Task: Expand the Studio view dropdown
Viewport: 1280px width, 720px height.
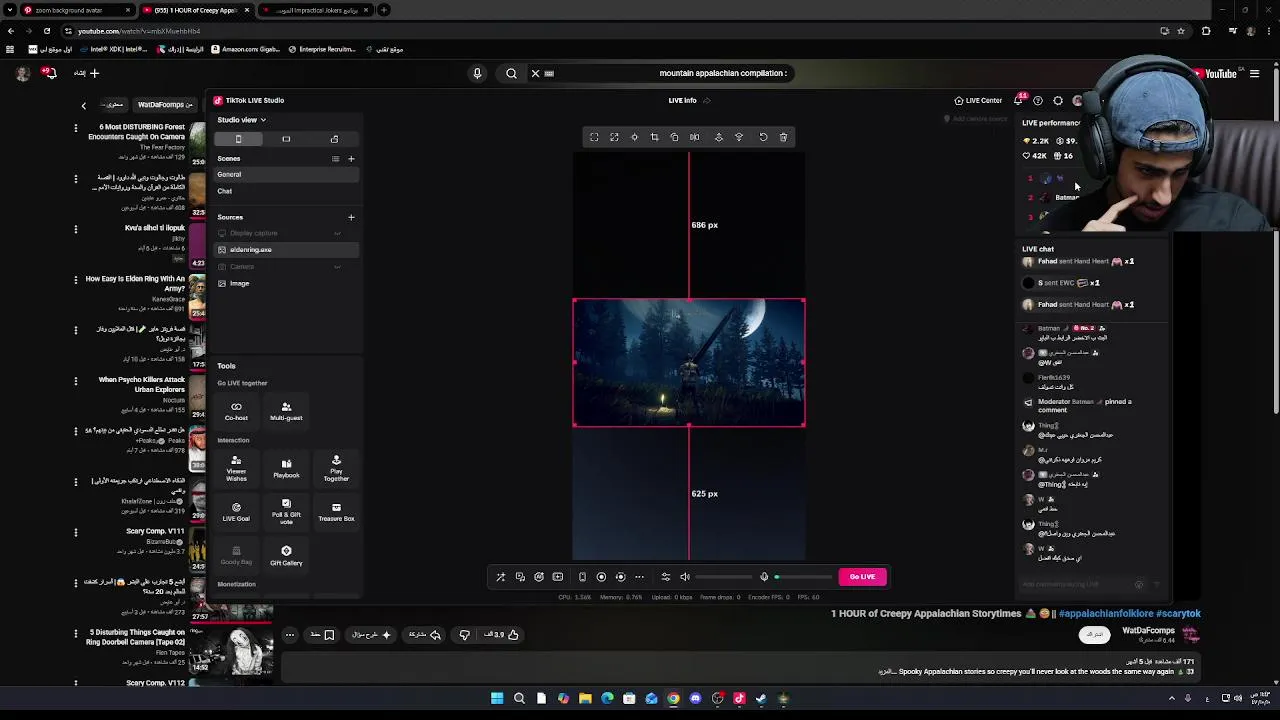Action: pos(241,120)
